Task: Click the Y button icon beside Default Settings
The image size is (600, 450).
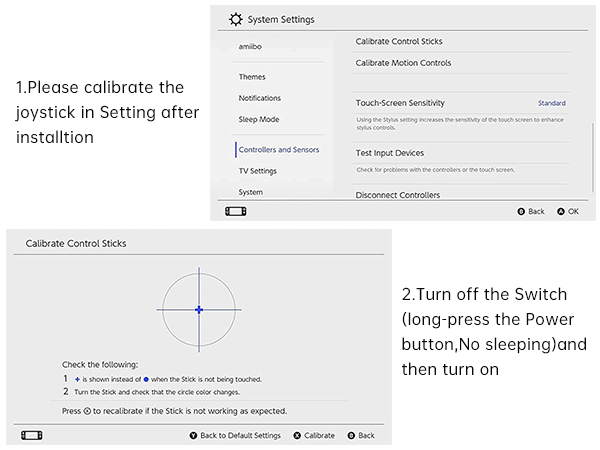Action: (x=193, y=435)
